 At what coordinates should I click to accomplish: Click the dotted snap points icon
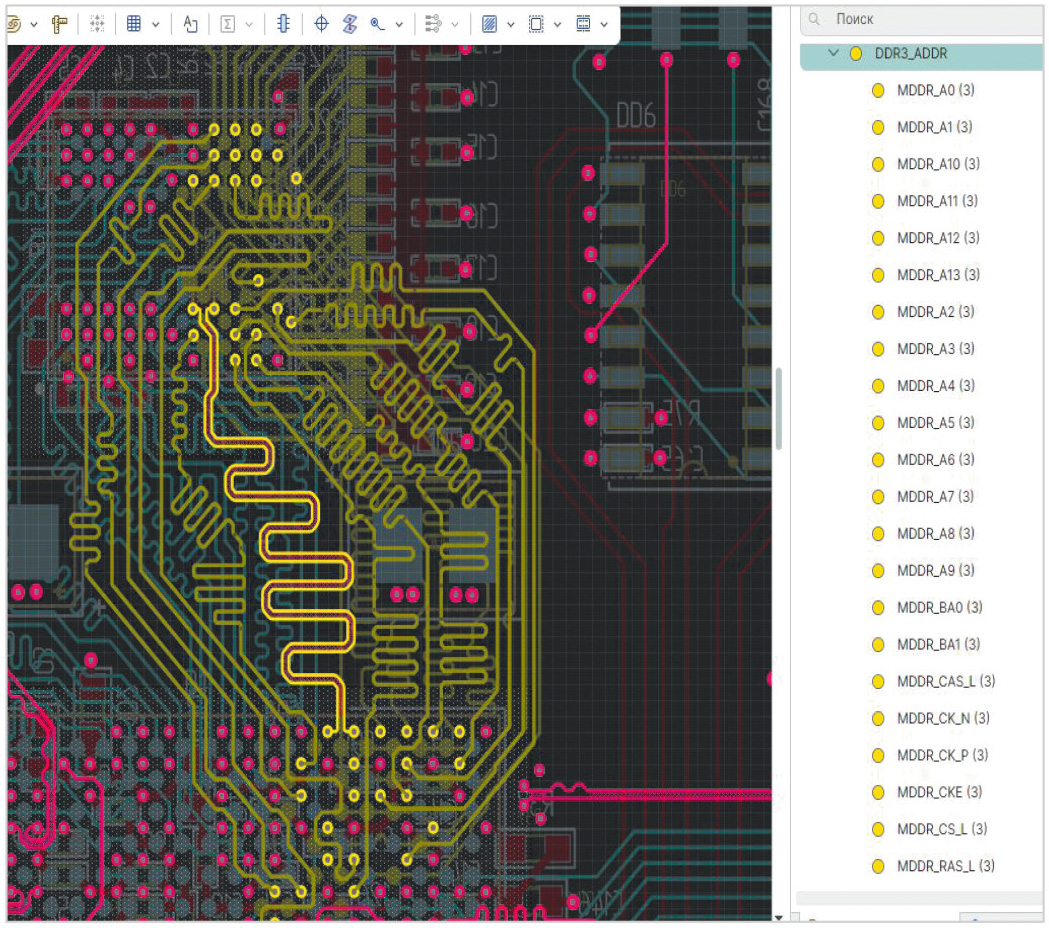click(97, 24)
